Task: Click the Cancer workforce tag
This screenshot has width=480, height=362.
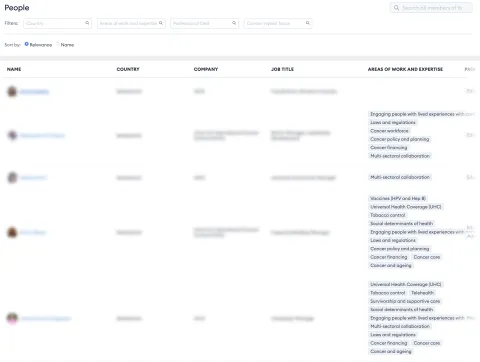Action: (389, 131)
